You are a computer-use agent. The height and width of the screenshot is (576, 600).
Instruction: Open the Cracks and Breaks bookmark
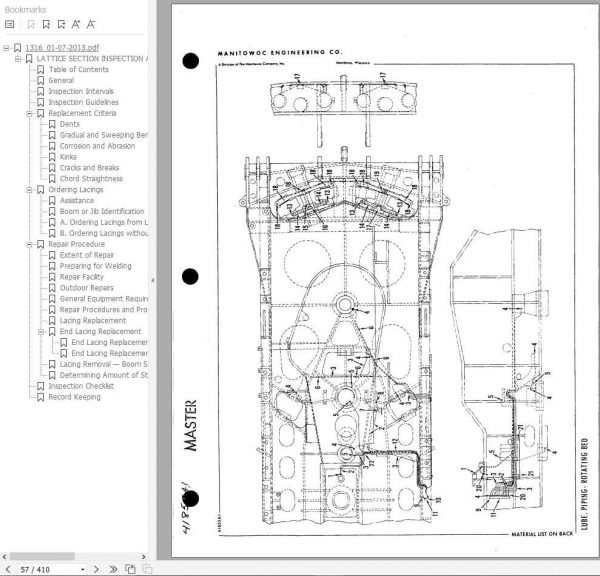tap(90, 168)
